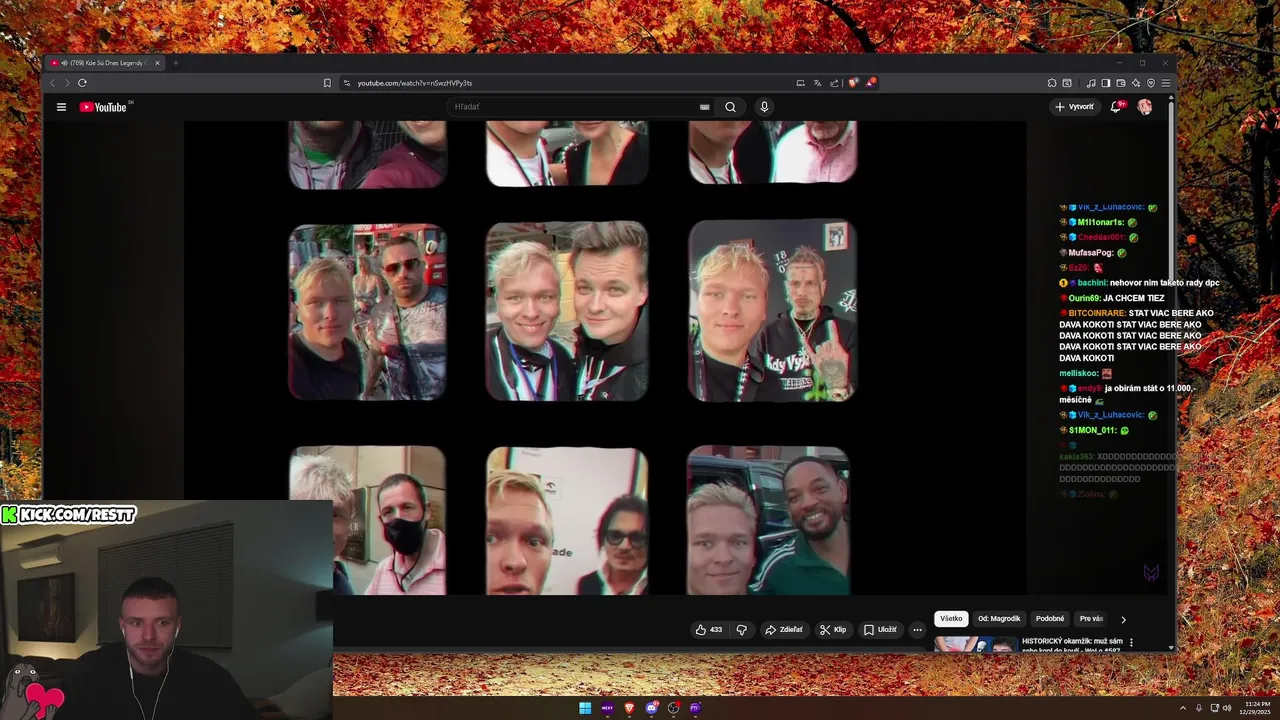Open YouTube notifications bell
1280x720 pixels.
(1116, 107)
